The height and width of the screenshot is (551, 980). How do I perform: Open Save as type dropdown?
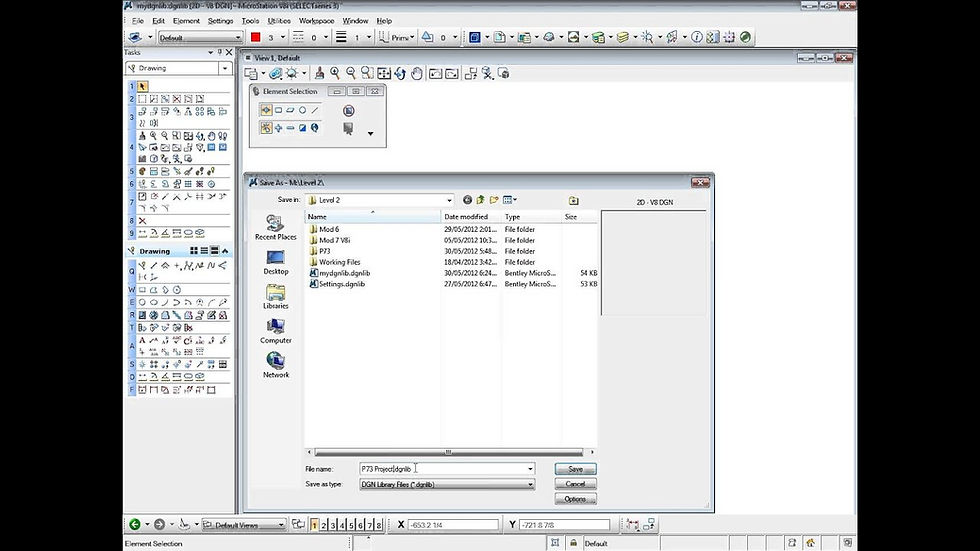tap(530, 484)
